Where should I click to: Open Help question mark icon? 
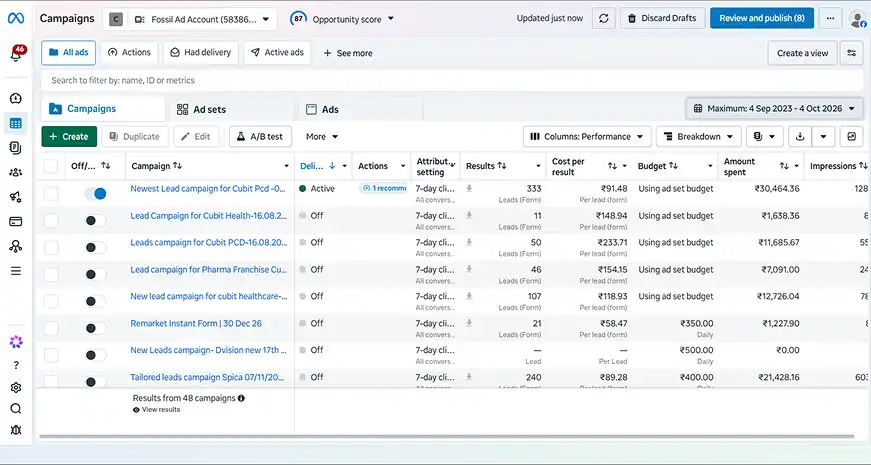[x=16, y=365]
